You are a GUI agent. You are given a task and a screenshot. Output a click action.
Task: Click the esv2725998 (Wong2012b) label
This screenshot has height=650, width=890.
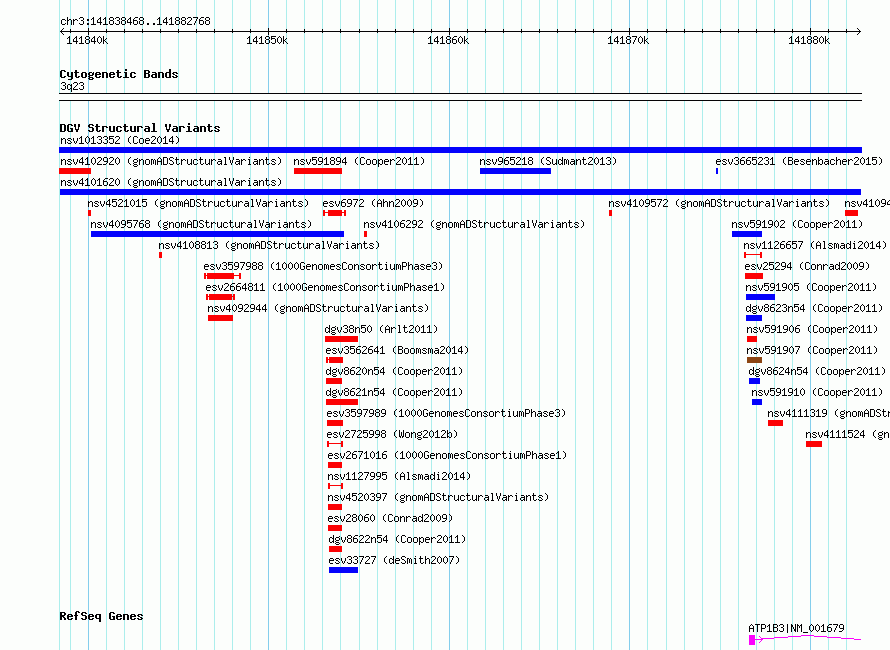pyautogui.click(x=392, y=434)
